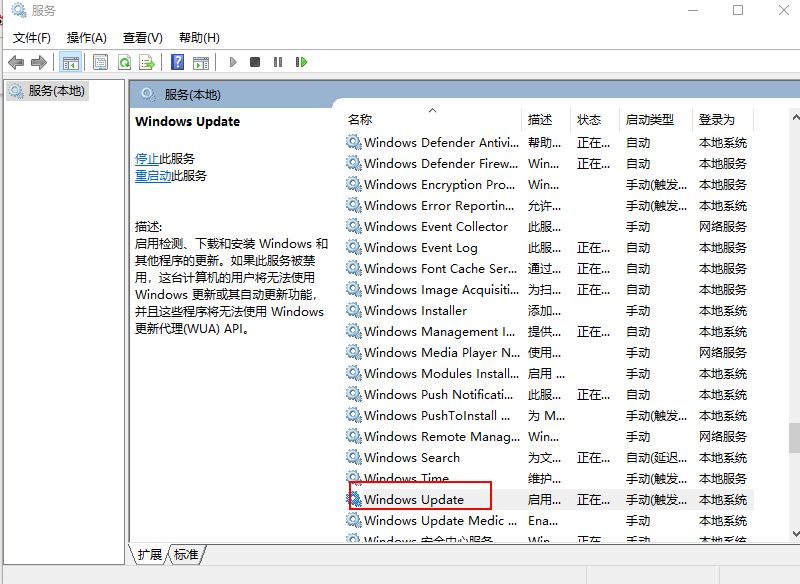Click the Restart Service icon
The image size is (800, 584).
pyautogui.click(x=301, y=62)
